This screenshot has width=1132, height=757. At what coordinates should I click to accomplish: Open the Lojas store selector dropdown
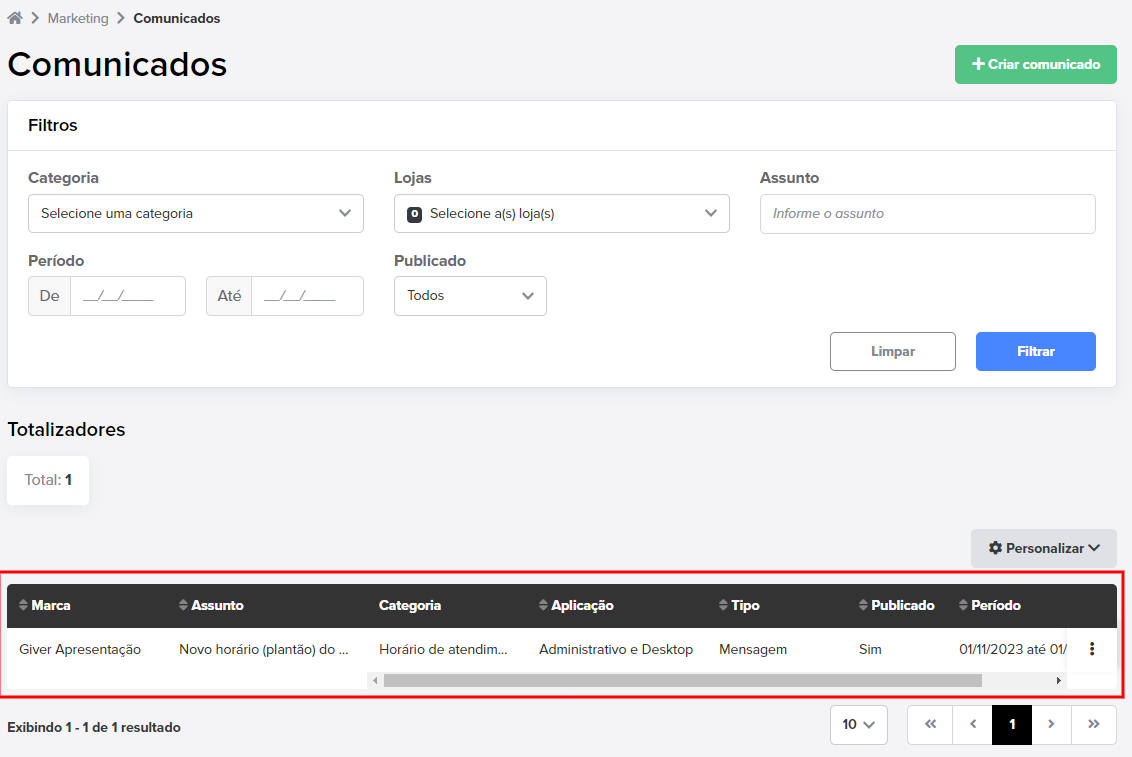562,214
